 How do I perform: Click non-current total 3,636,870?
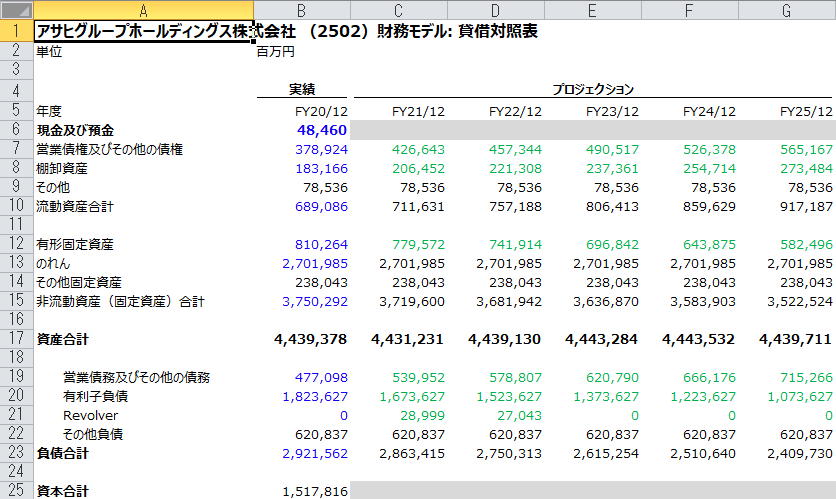pos(606,302)
